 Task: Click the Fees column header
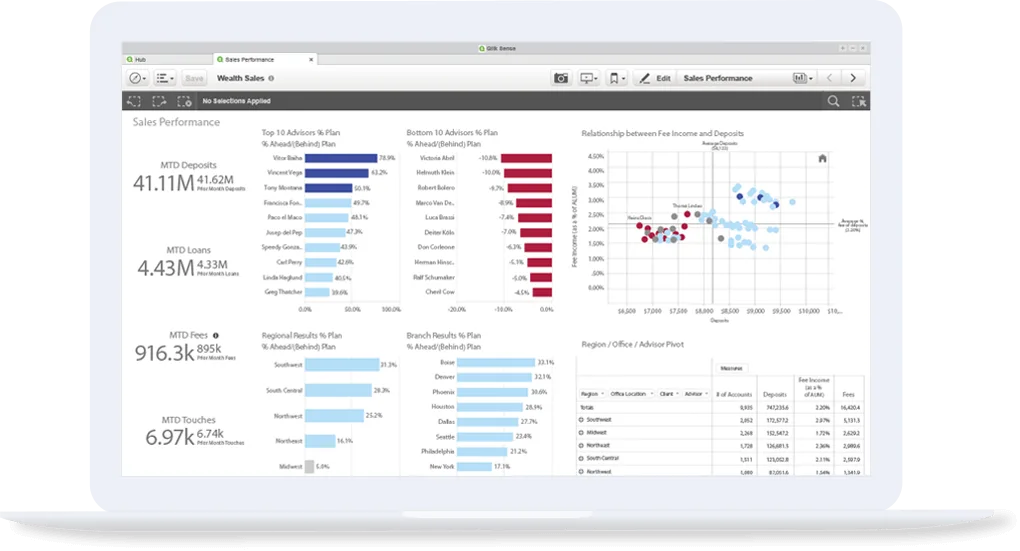click(848, 394)
